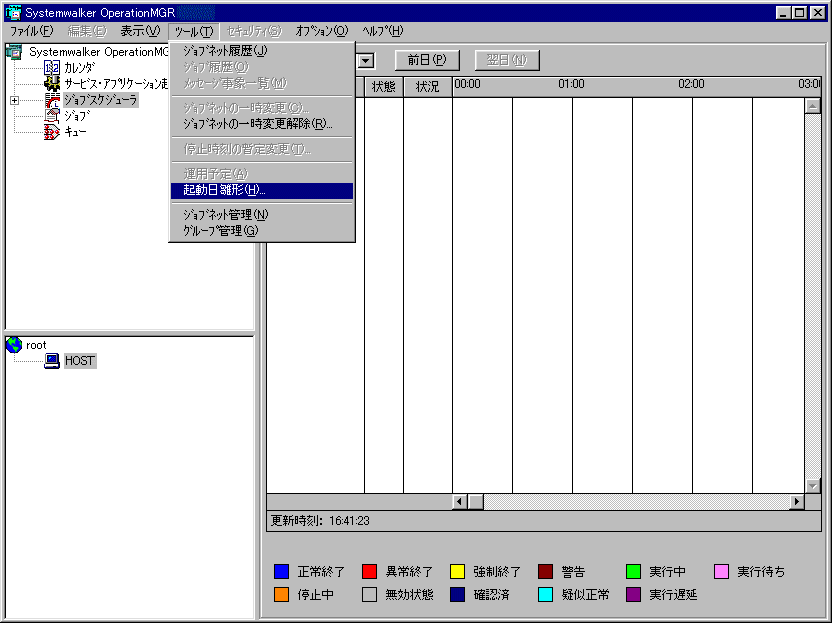The width and height of the screenshot is (832, 623).
Task: Click the 前日(P) button
Action: (427, 60)
